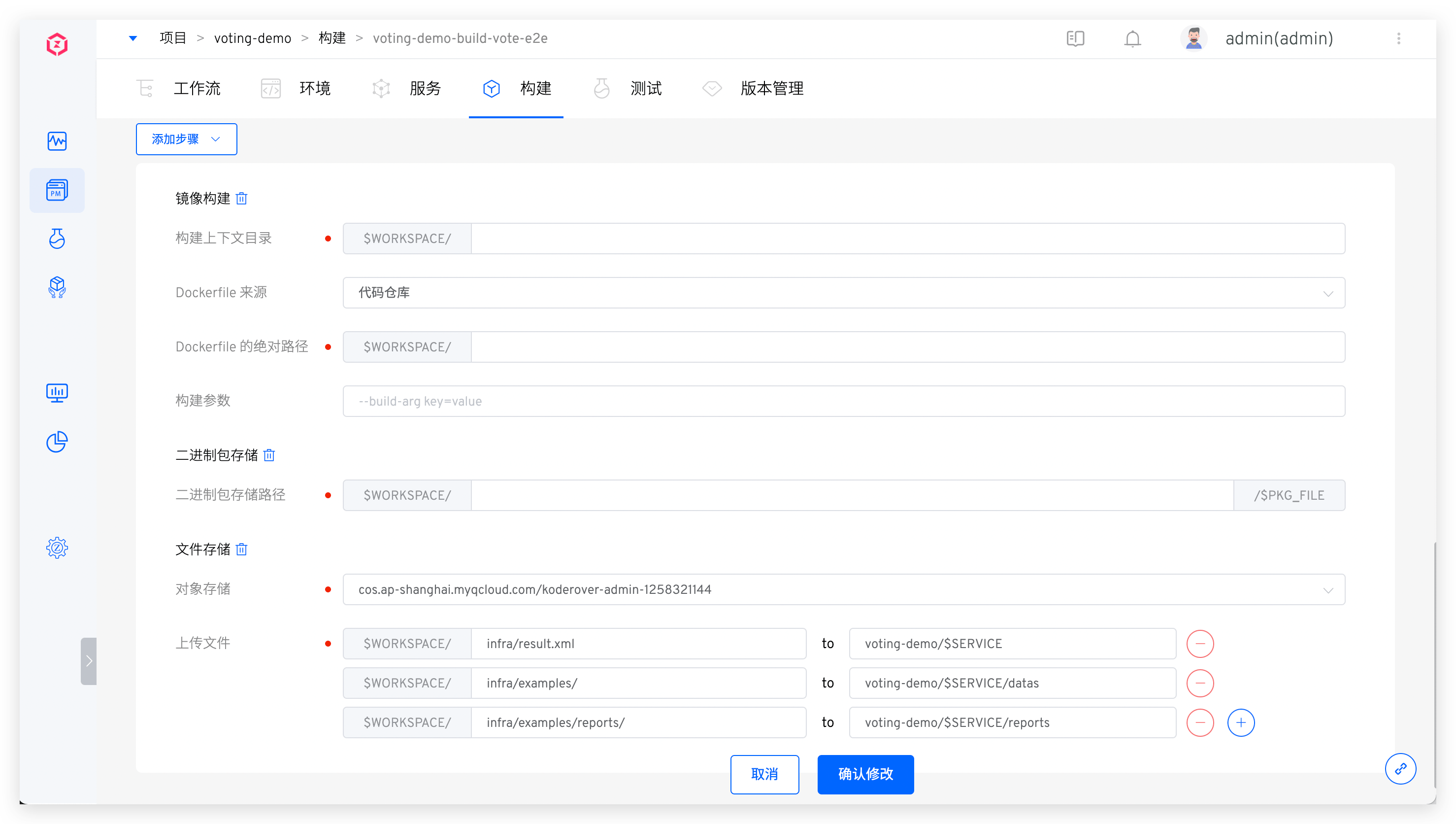
Task: Open the data statistics monitor icon
Action: (57, 392)
